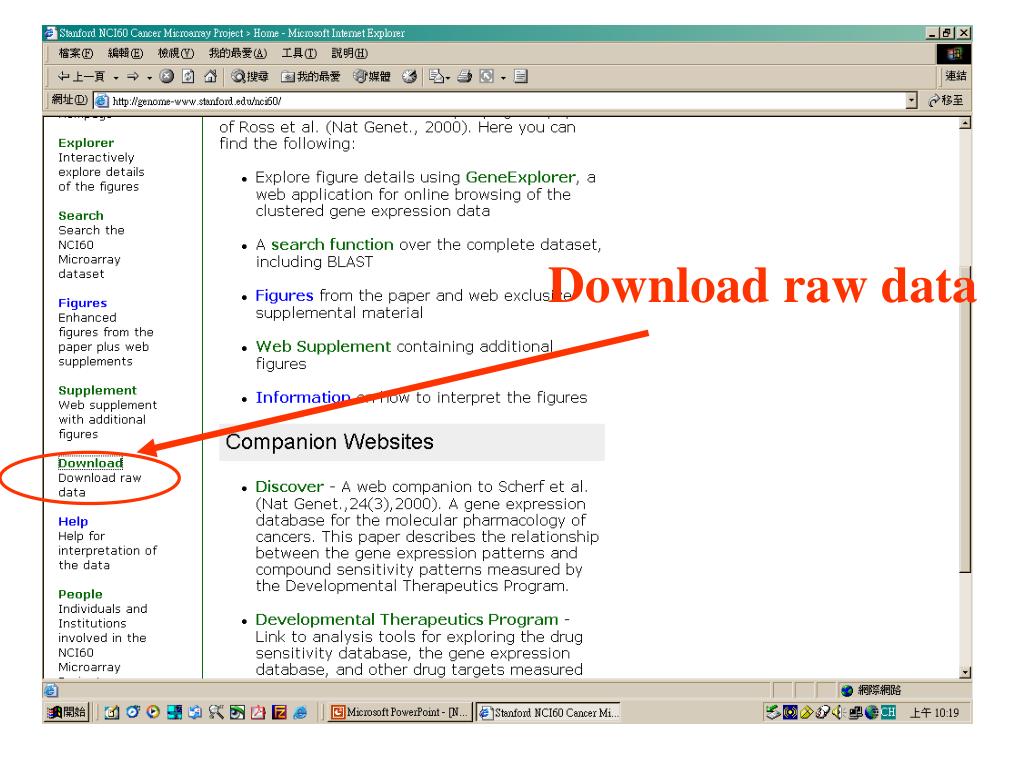Viewport: 1024px width, 768px height.
Task: Open the back history dropdown arrow
Action: pyautogui.click(x=116, y=78)
